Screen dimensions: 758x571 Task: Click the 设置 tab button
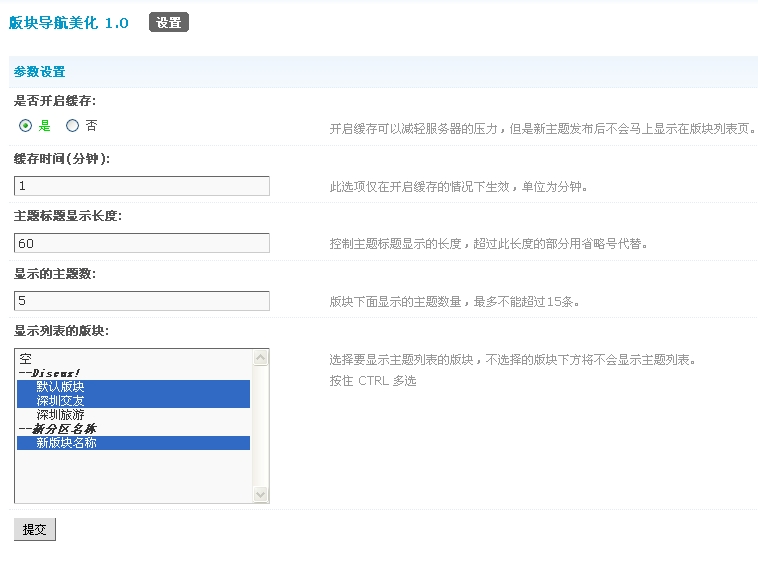coord(169,22)
